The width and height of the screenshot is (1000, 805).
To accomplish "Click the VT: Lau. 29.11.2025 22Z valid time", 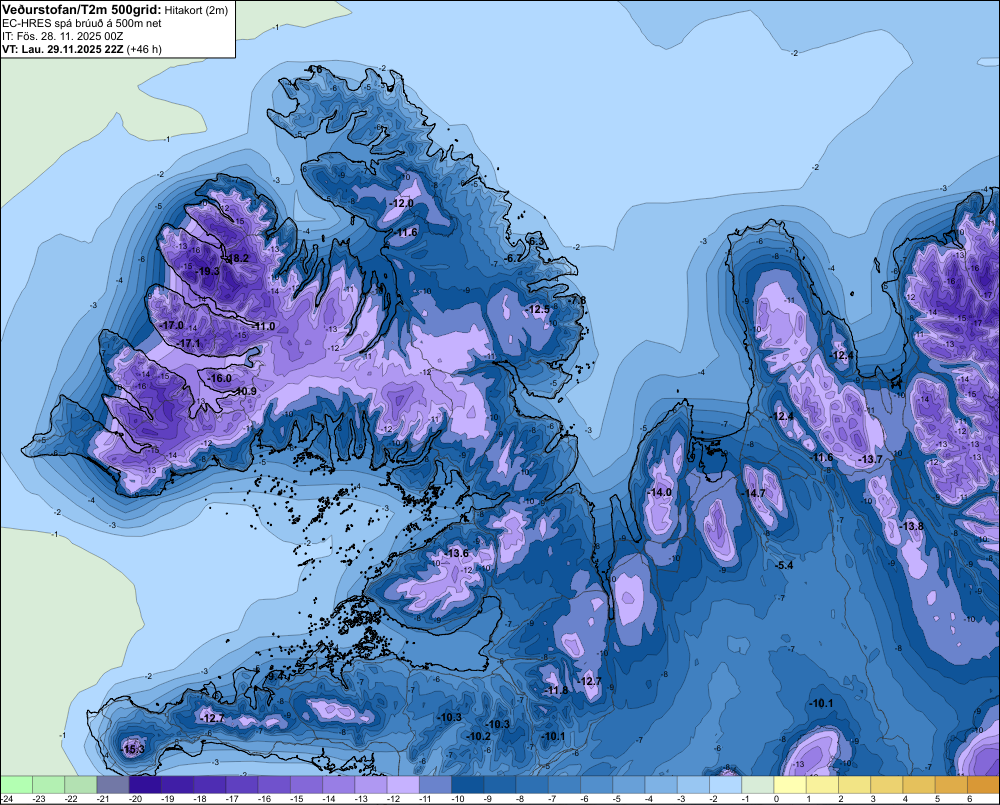I will (x=62, y=49).
